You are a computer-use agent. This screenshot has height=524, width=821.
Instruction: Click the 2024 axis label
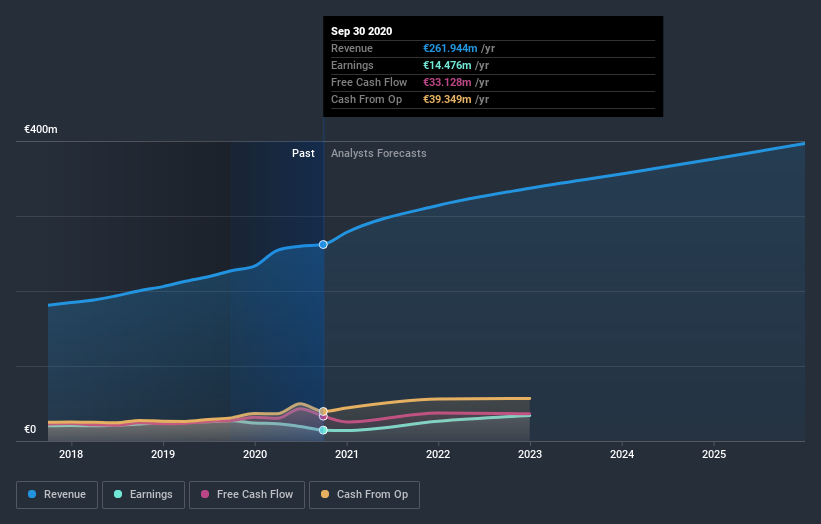click(622, 454)
